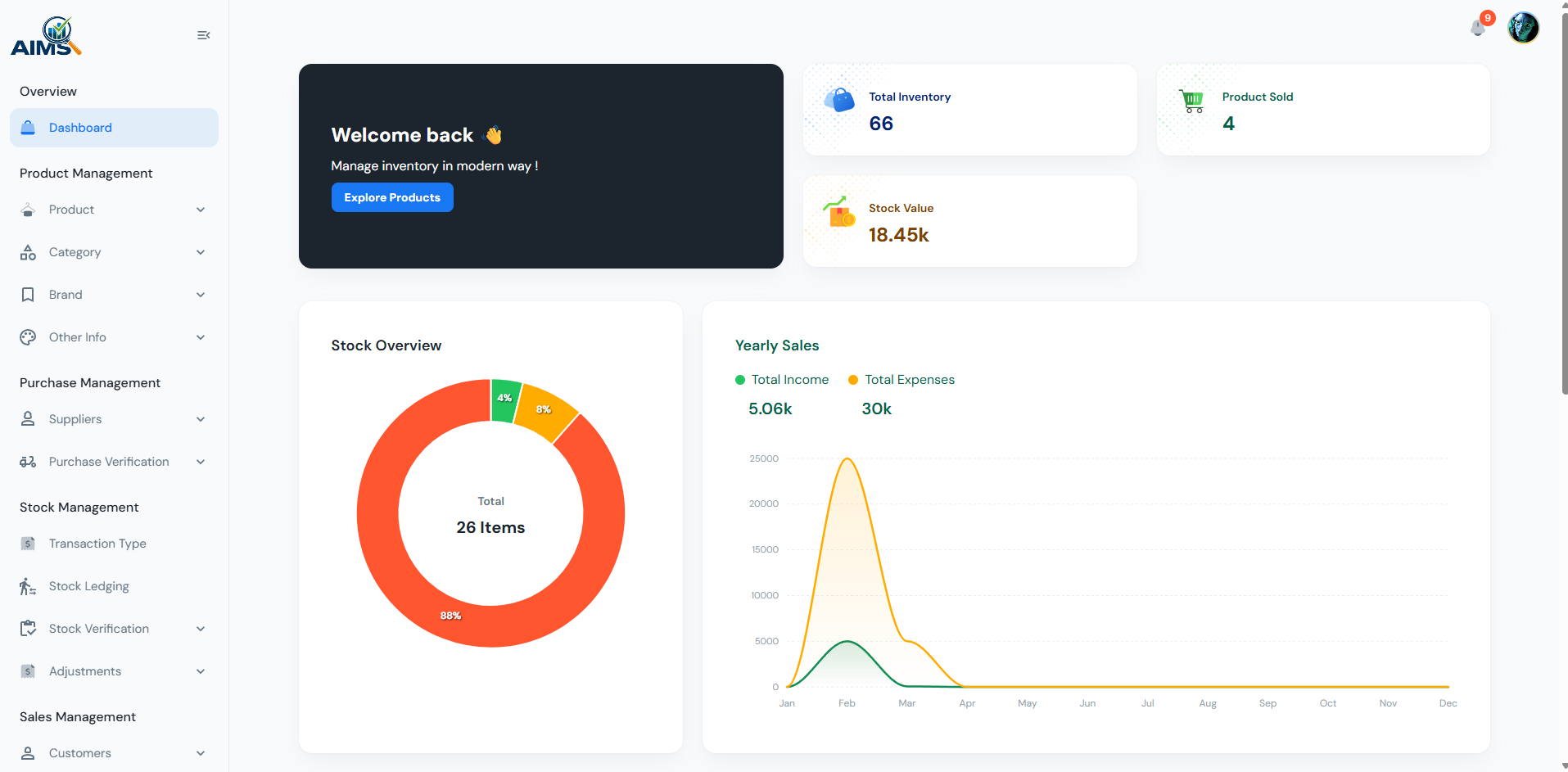Click the Product perfume icon in sidebar
1568x772 pixels.
[x=29, y=210]
